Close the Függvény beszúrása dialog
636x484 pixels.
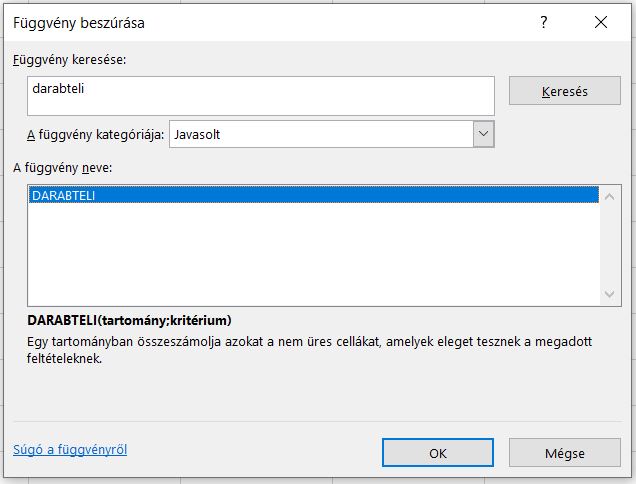click(600, 22)
